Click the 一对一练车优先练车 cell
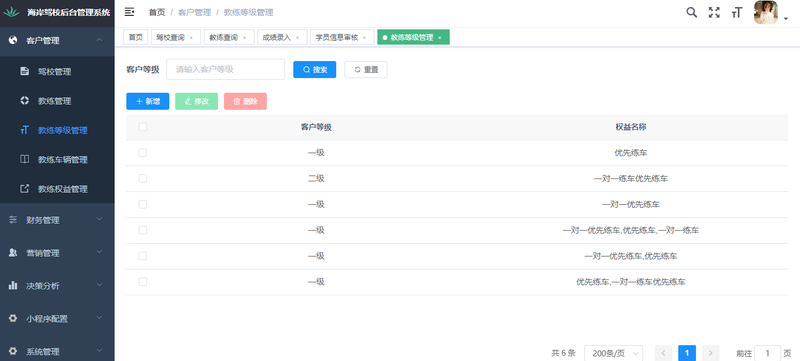 pos(631,178)
